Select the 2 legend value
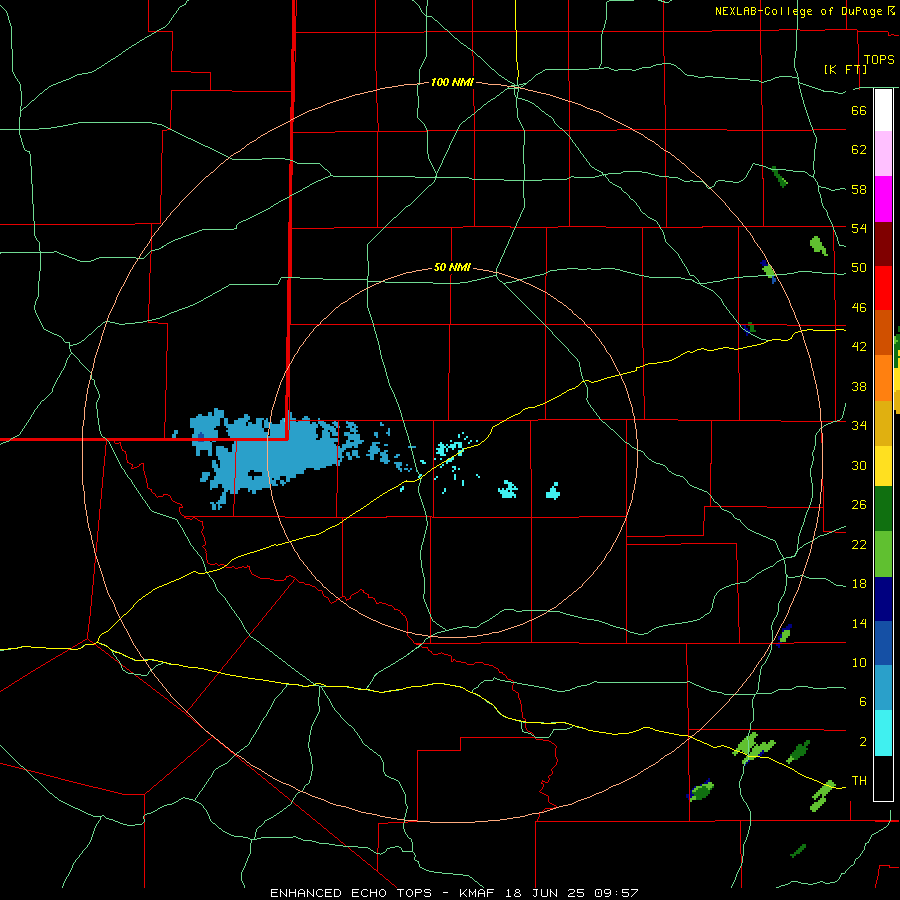The width and height of the screenshot is (900, 900). pos(862,741)
